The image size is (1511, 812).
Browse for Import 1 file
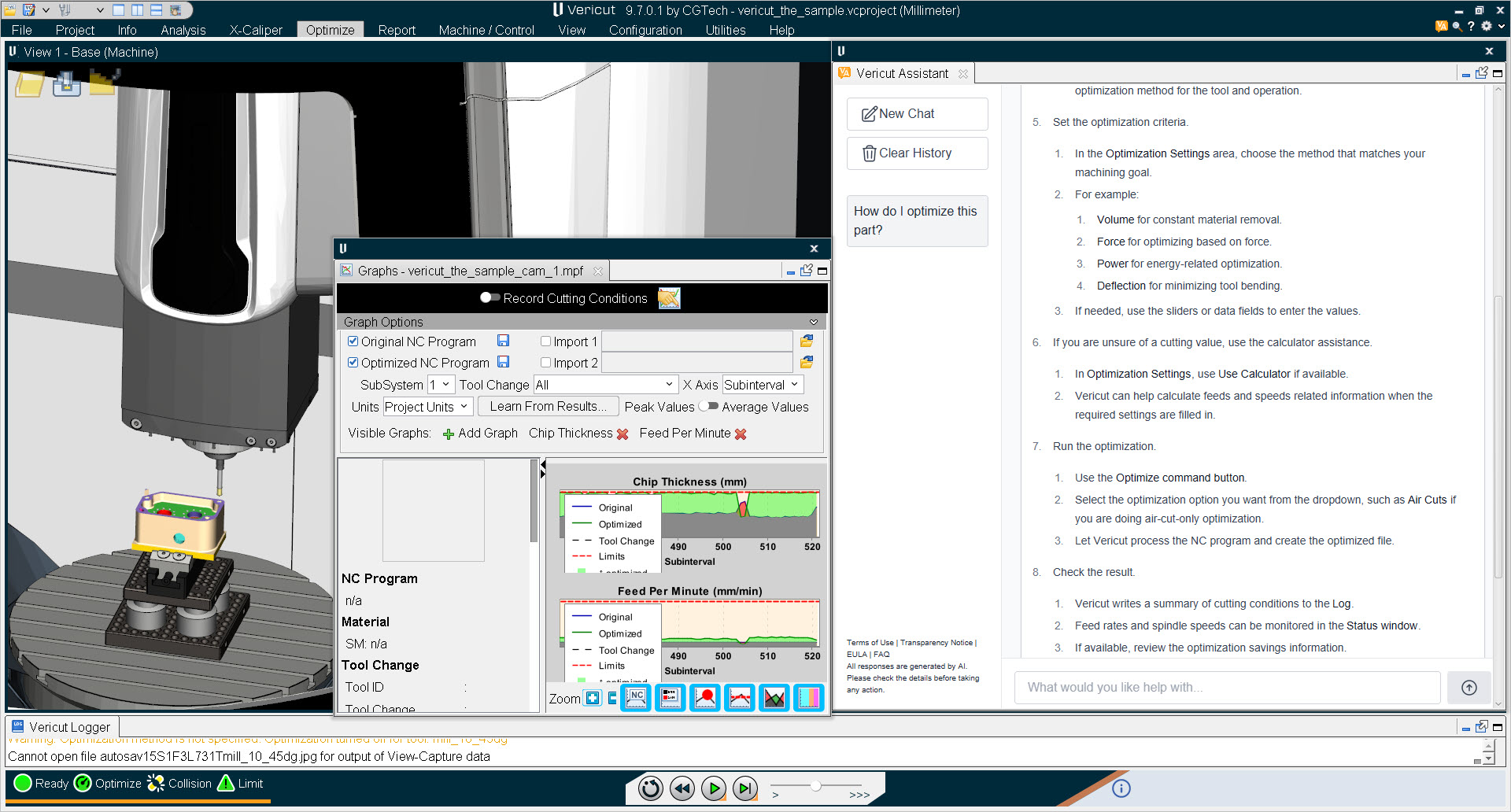pyautogui.click(x=807, y=341)
